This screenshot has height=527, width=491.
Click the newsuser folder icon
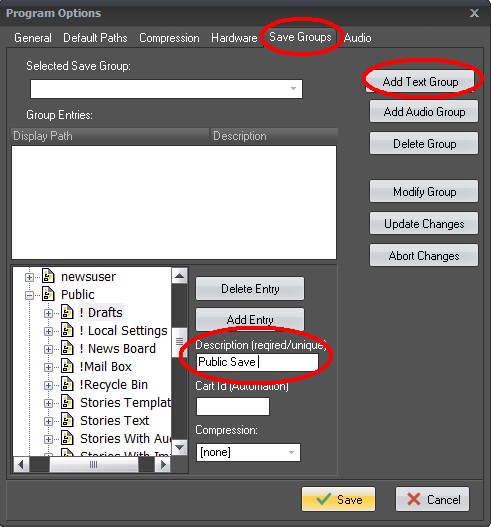[48, 277]
